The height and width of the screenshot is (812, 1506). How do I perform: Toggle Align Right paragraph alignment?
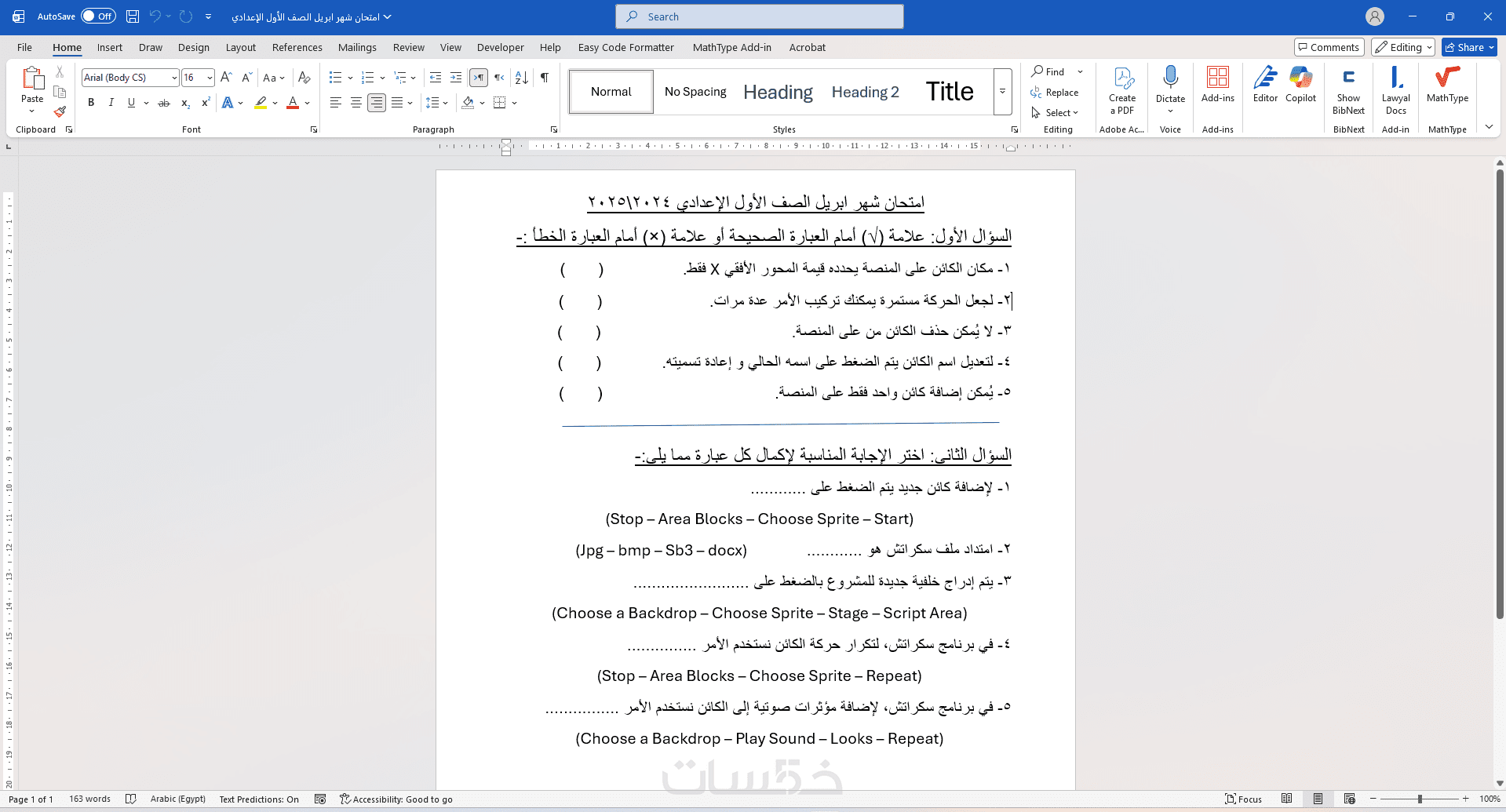[x=377, y=103]
